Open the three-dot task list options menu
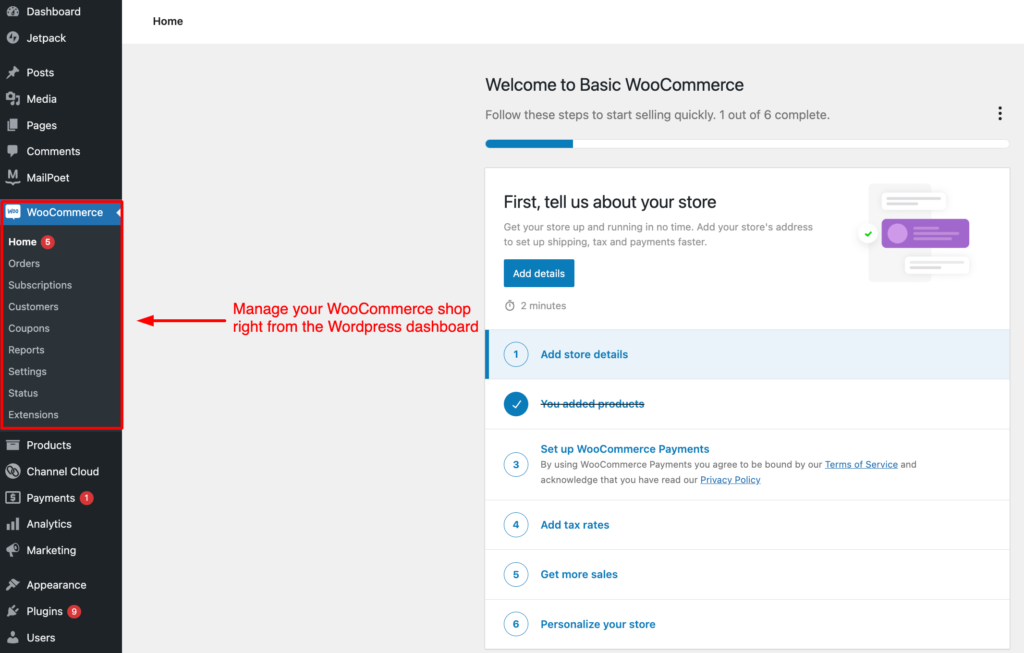The height and width of the screenshot is (653, 1024). coord(999,114)
